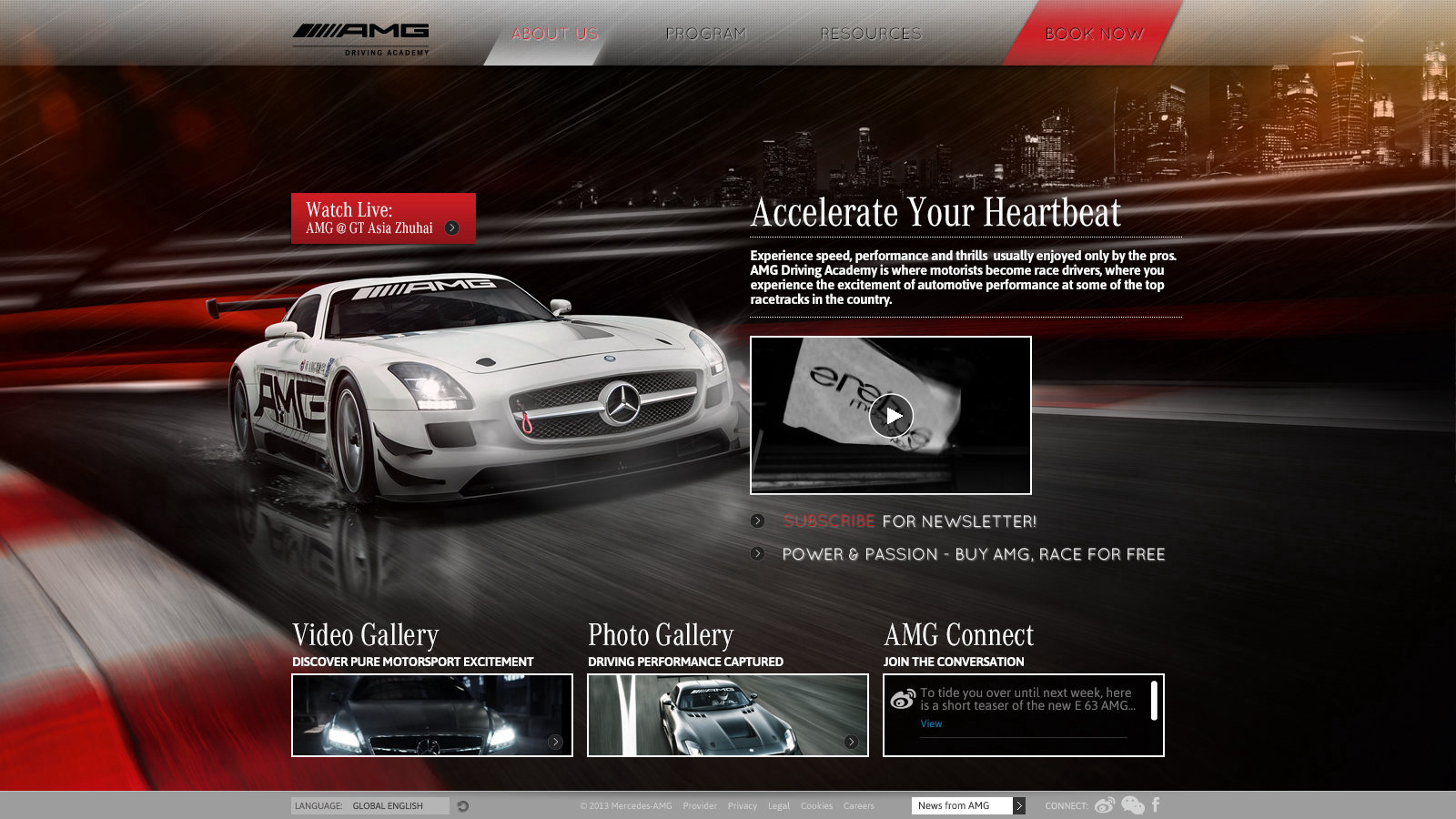Viewport: 1456px width, 819px height.
Task: Open the Photo Gallery heading
Action: (x=661, y=634)
